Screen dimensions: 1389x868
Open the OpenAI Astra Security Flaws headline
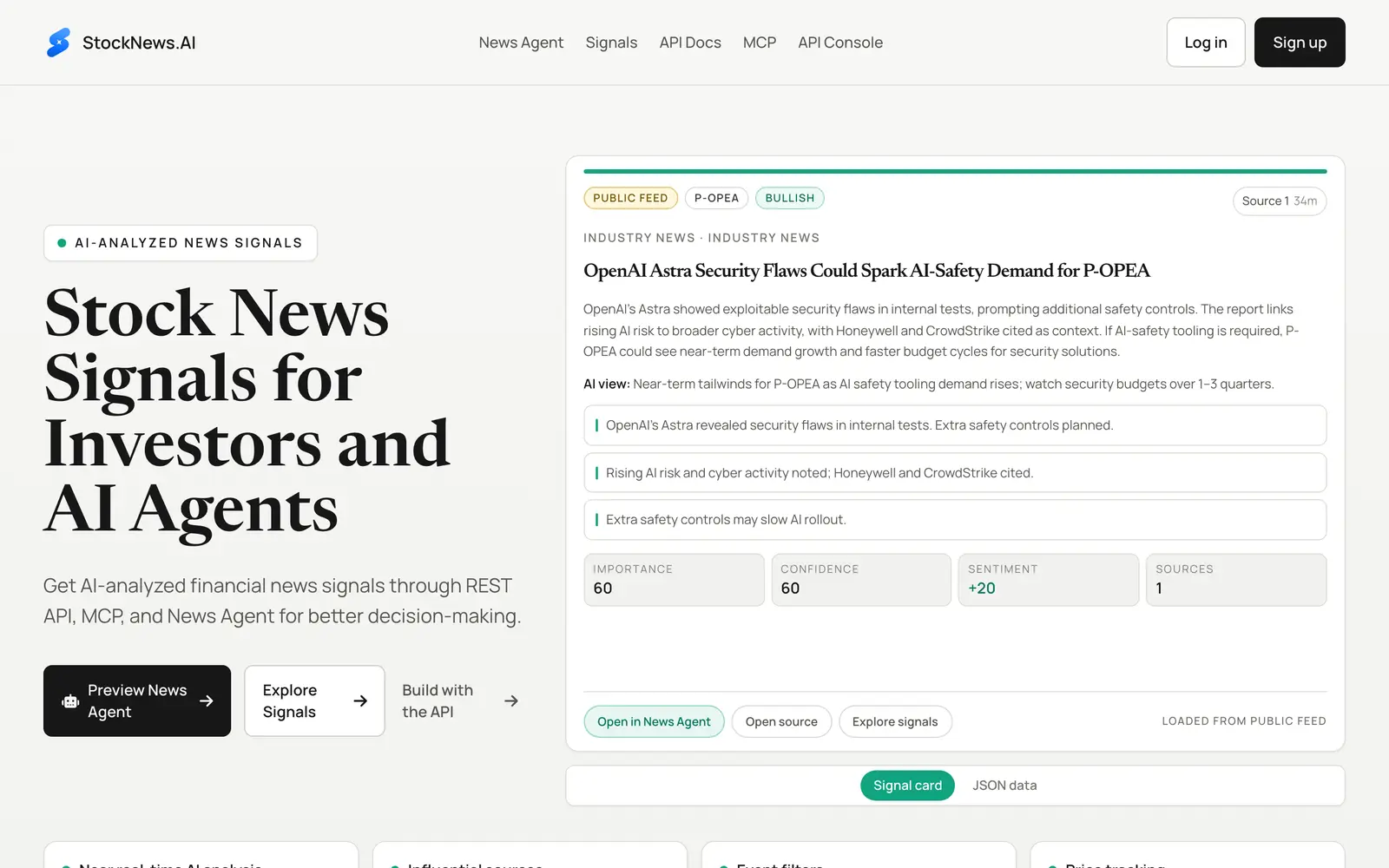click(x=866, y=271)
